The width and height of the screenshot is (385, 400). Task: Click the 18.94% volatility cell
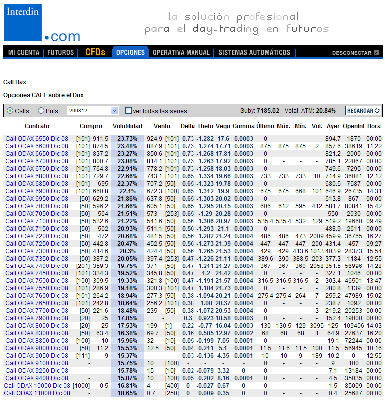127,296
